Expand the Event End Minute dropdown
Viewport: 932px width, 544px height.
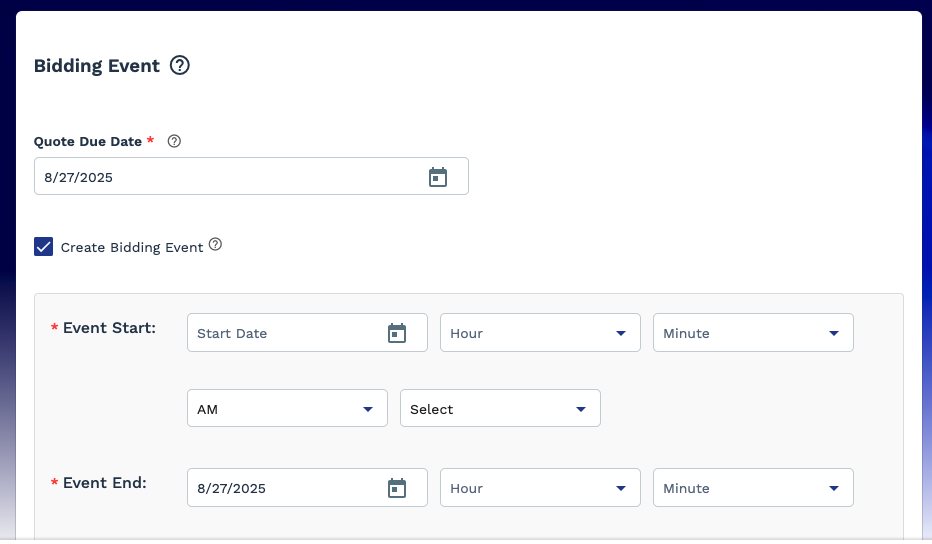[x=753, y=488]
